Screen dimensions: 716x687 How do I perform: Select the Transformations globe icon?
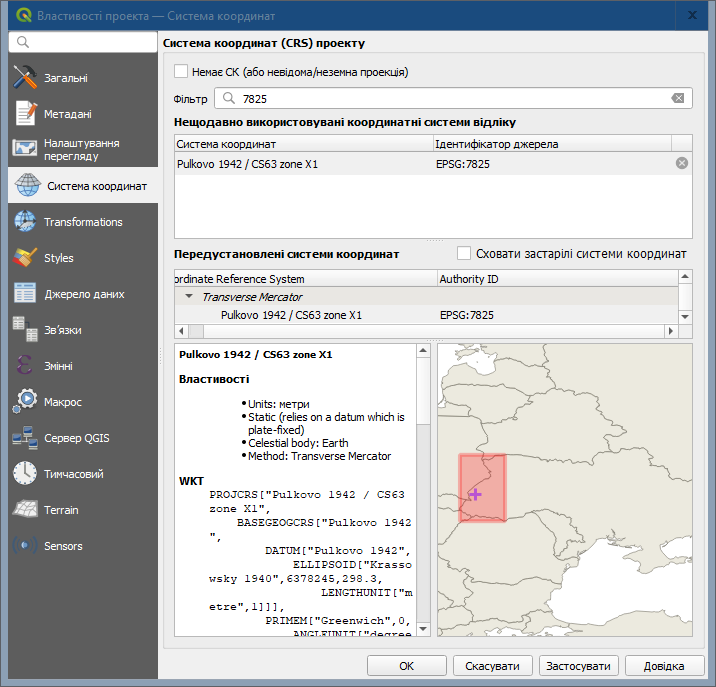point(25,222)
